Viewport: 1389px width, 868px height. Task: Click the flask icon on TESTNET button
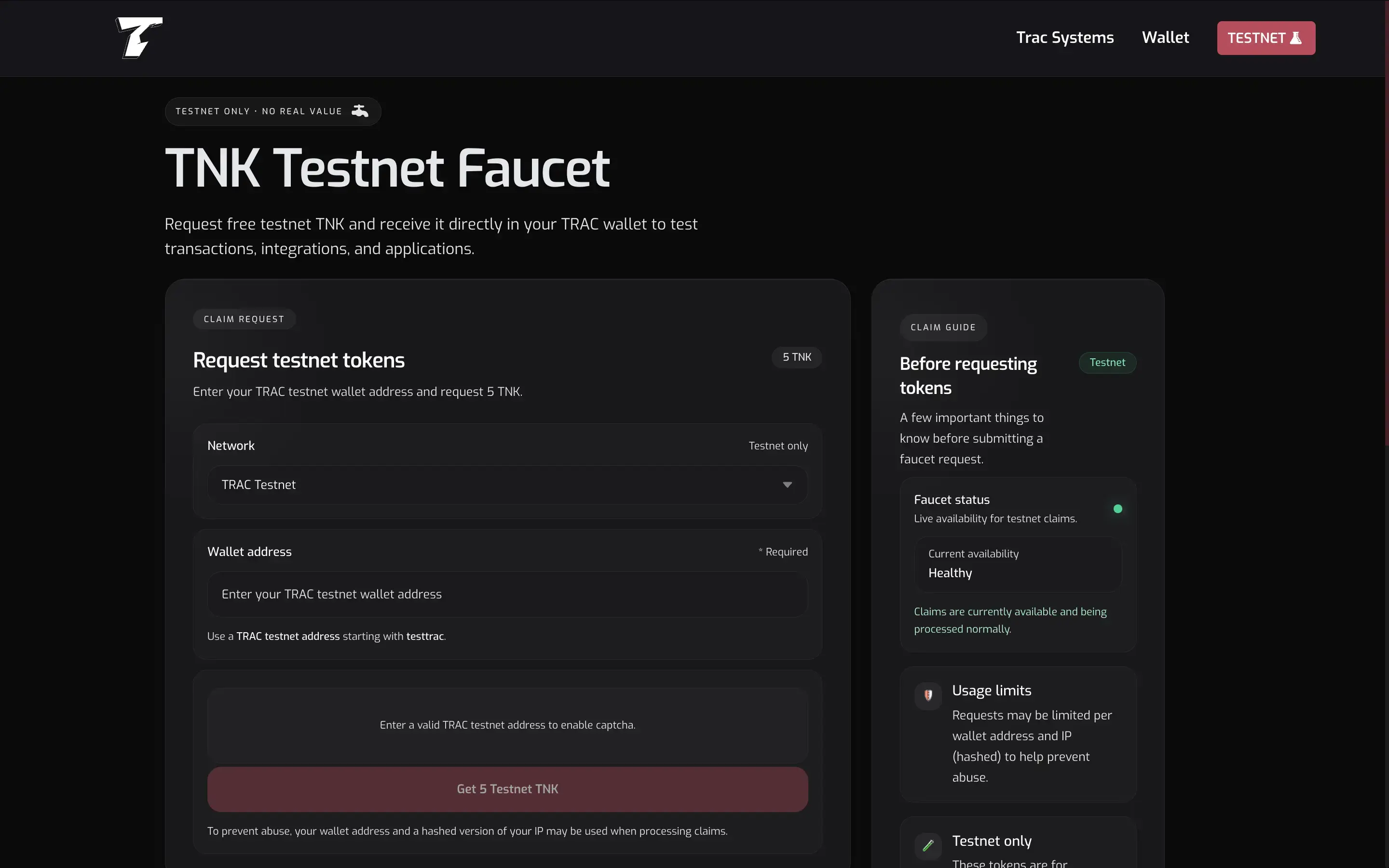pyautogui.click(x=1296, y=38)
